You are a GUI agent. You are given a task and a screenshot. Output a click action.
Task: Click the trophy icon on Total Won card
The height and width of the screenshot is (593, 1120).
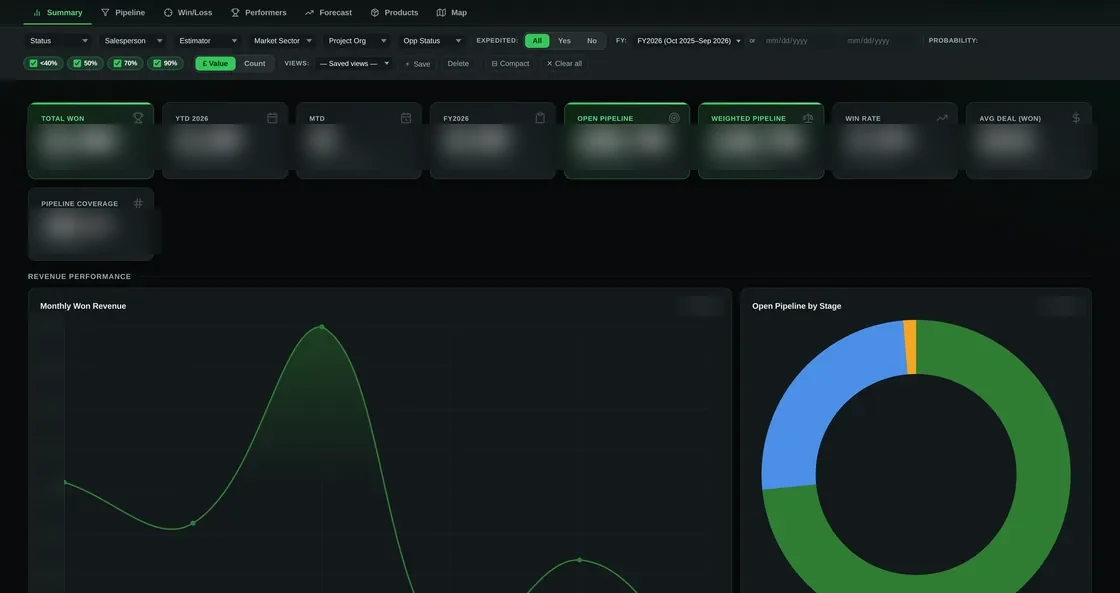[x=138, y=118]
